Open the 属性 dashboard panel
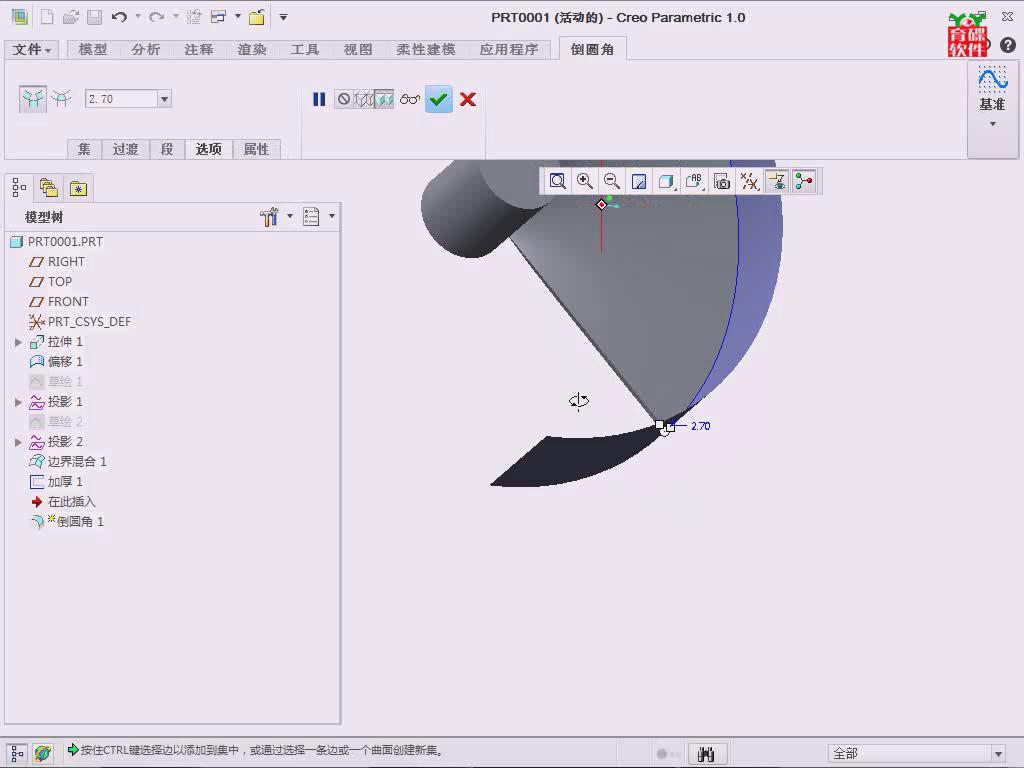This screenshot has width=1024, height=768. 257,150
